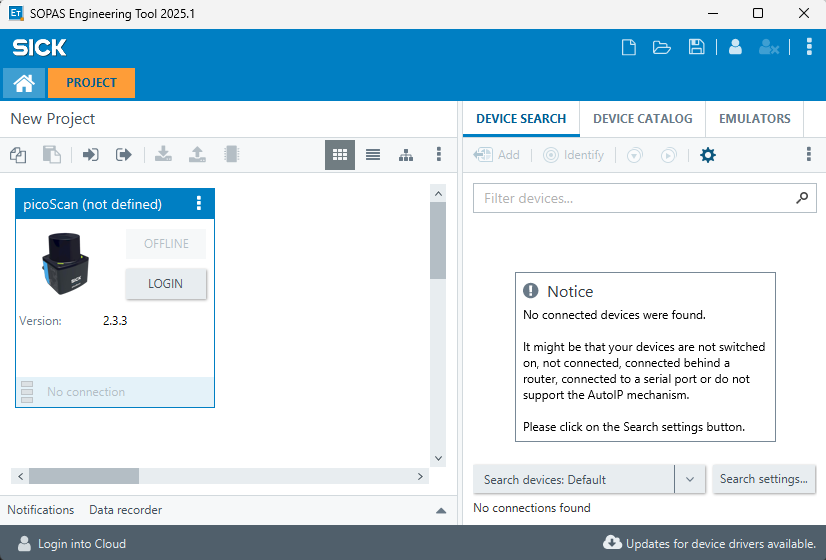
Task: Click the export device icon
Action: tap(123, 155)
